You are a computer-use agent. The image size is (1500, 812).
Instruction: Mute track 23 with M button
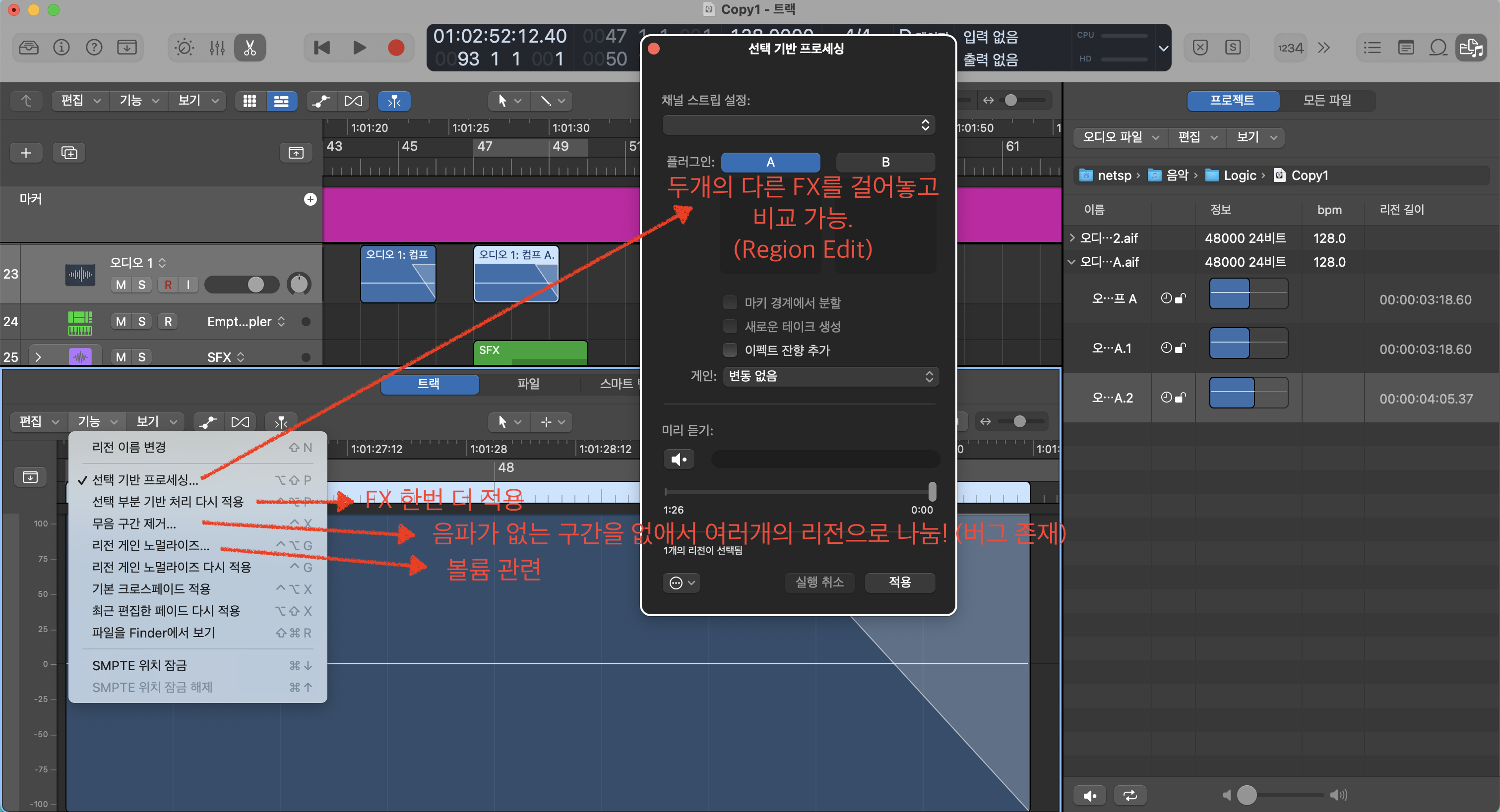121,285
